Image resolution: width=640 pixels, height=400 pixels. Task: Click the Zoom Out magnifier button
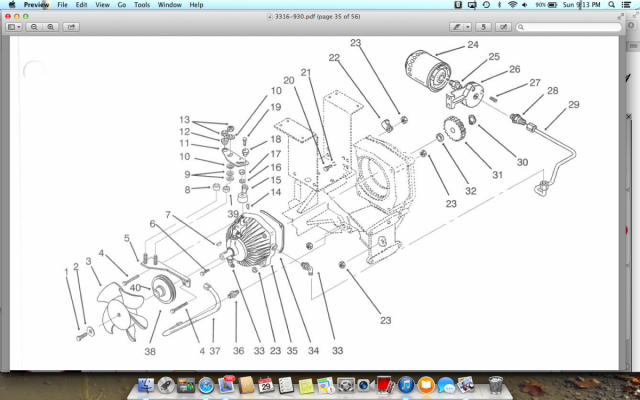pos(34,27)
